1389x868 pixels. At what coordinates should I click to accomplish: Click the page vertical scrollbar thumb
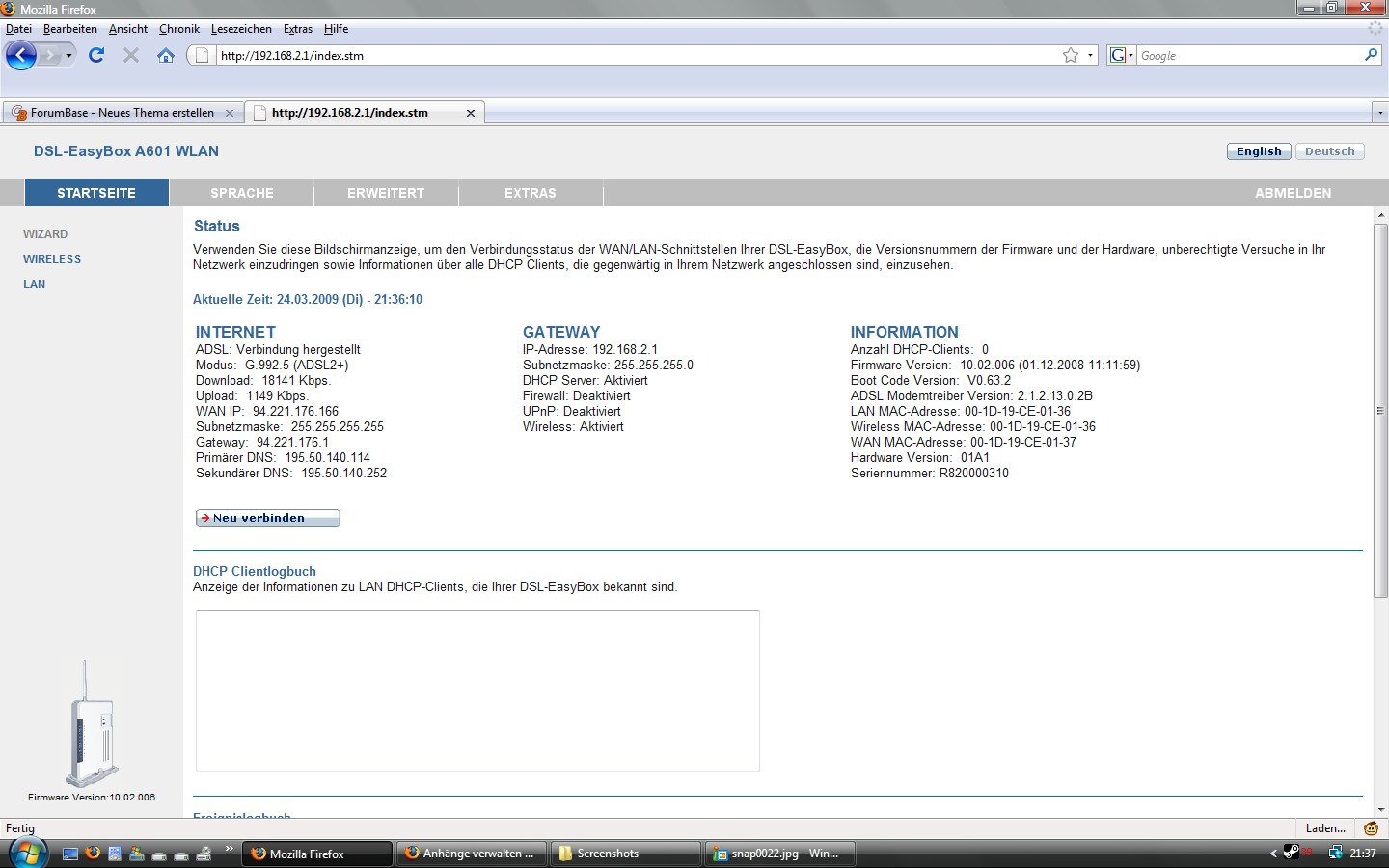pyautogui.click(x=1380, y=411)
